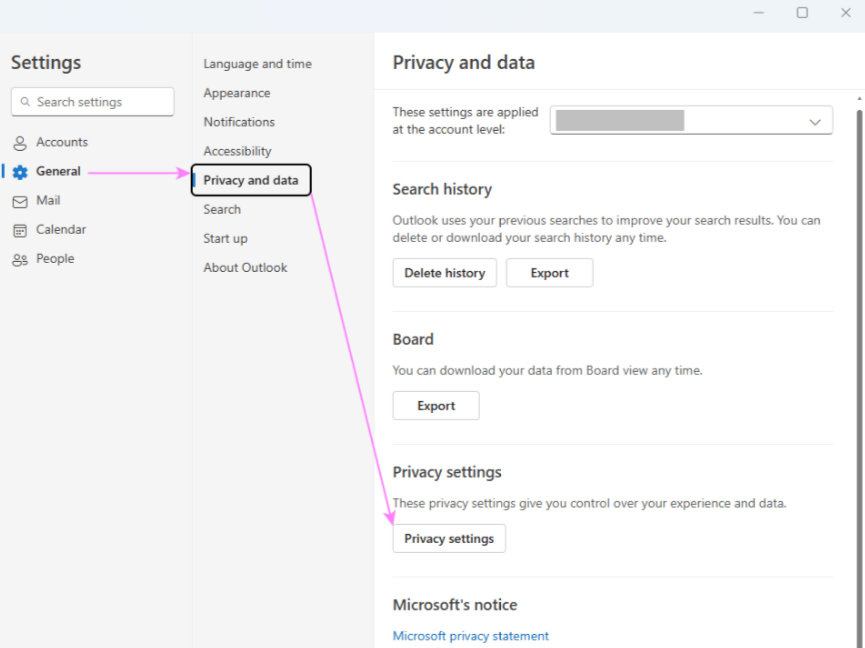Open the Mail settings category

[x=48, y=201]
